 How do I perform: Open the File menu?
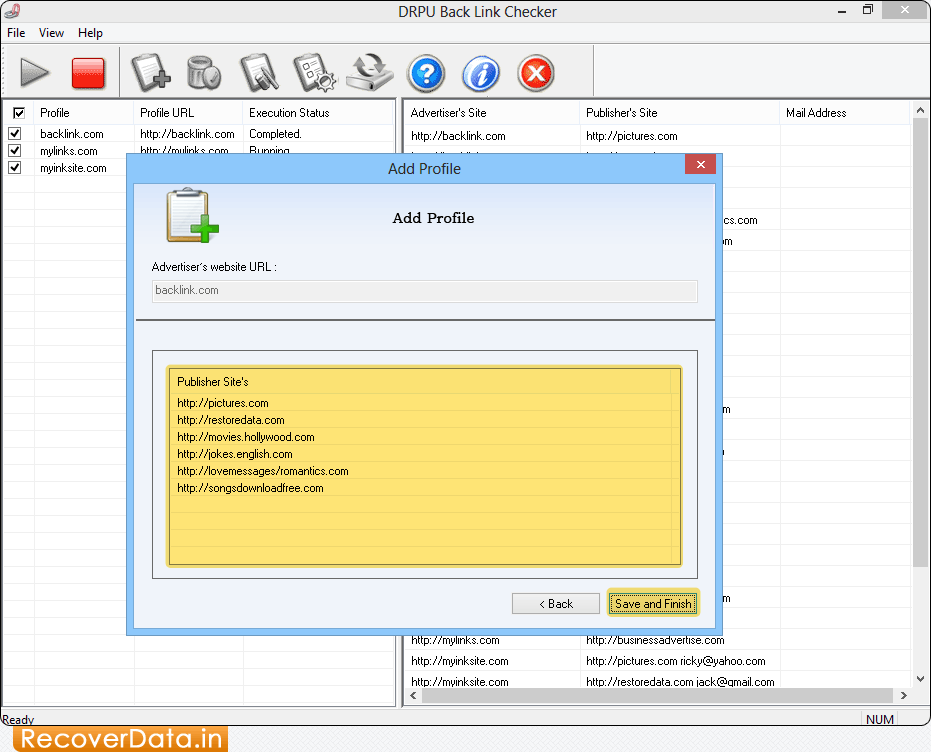click(x=16, y=33)
